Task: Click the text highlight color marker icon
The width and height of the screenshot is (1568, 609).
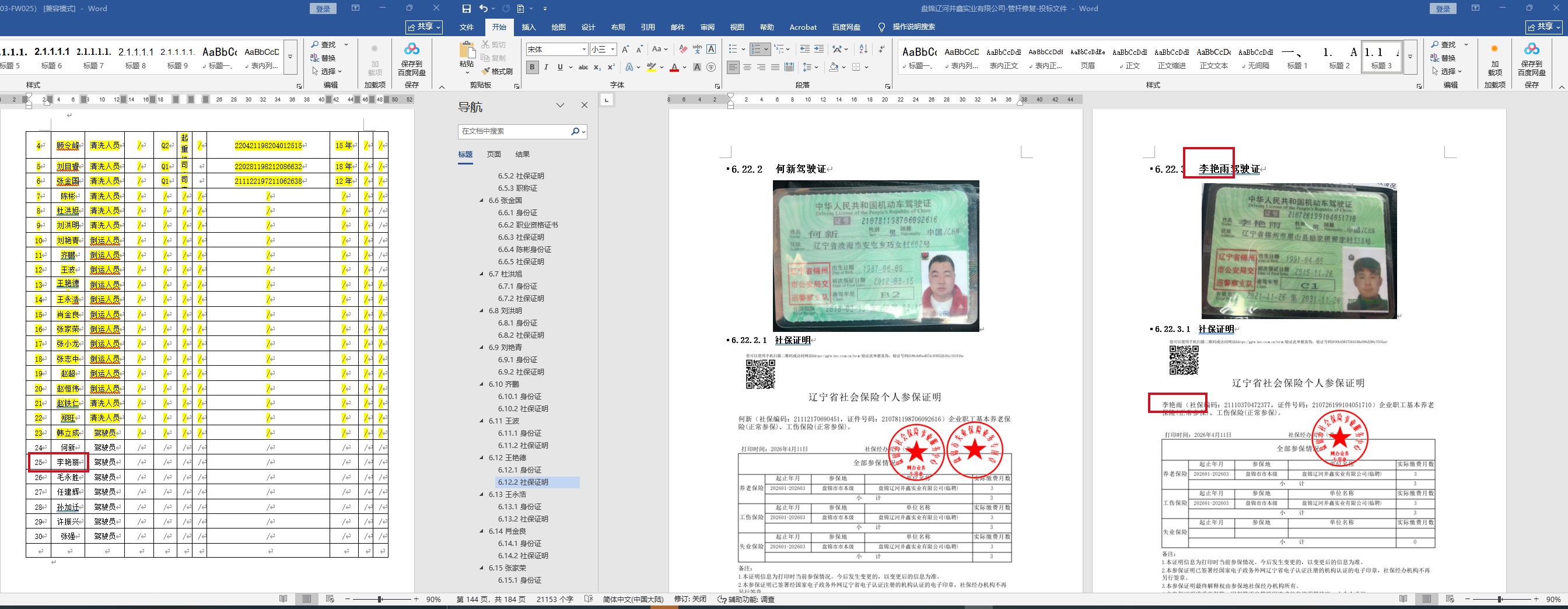Action: click(x=652, y=67)
